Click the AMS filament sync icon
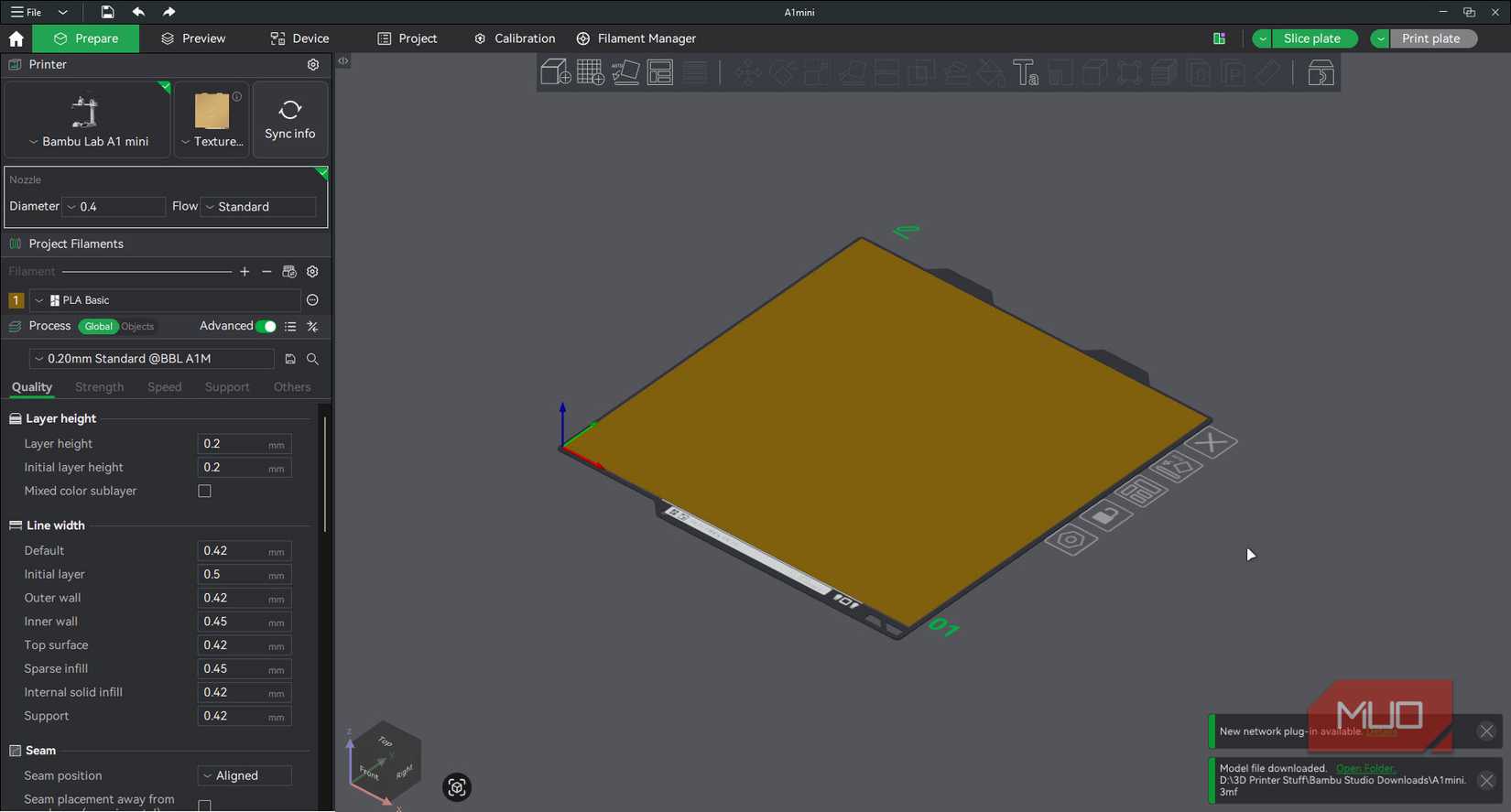 pos(289,272)
